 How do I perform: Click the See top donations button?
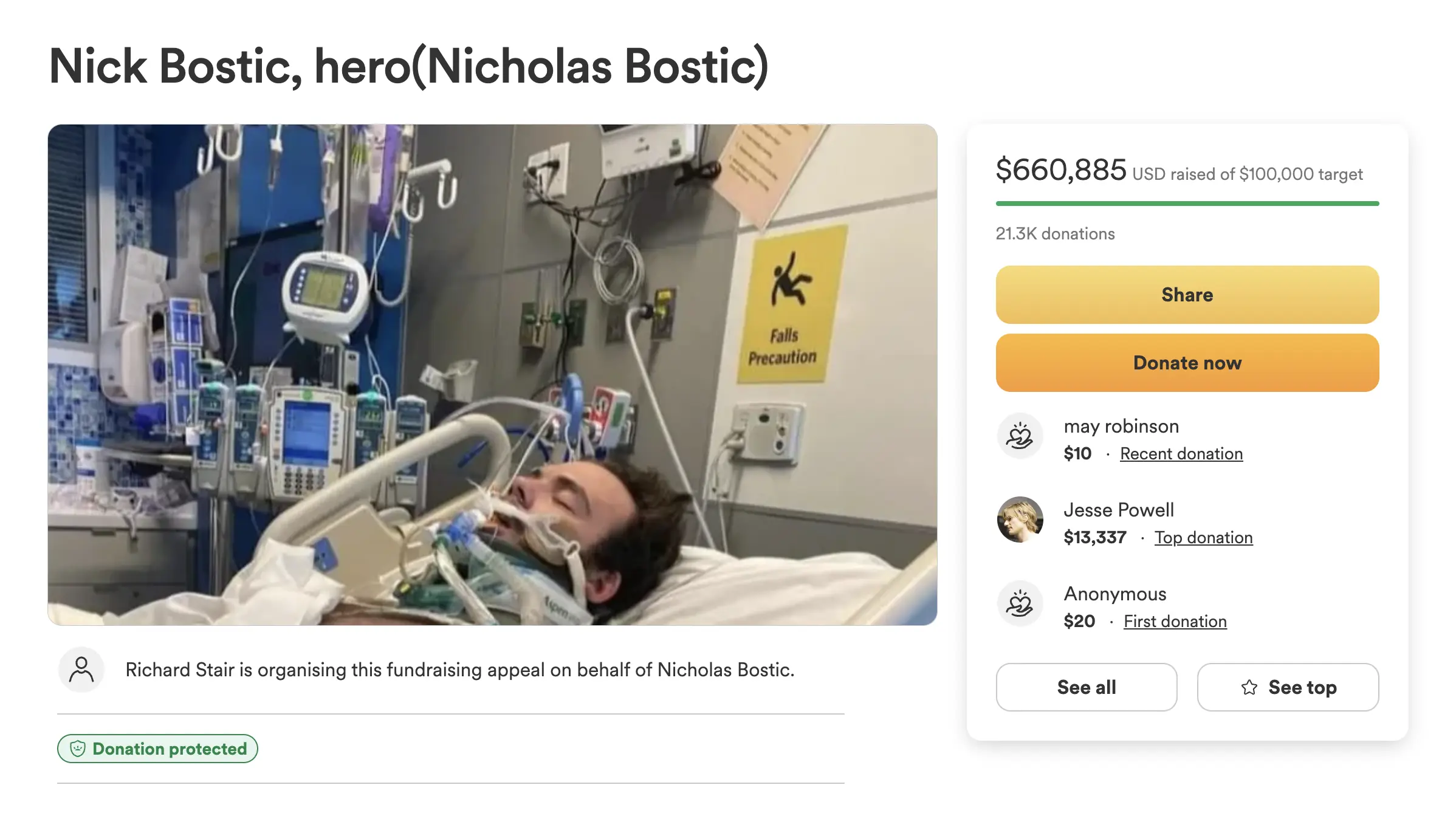[x=1288, y=687]
